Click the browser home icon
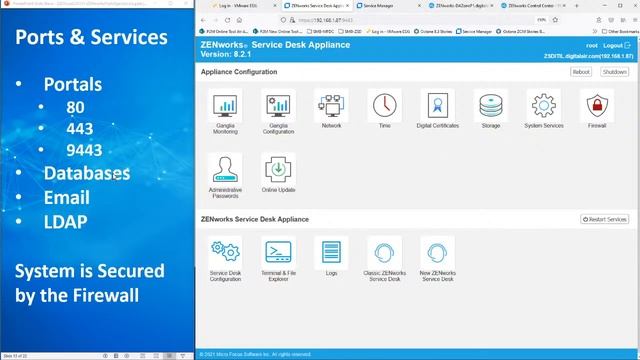640x360 pixels. coord(240,20)
